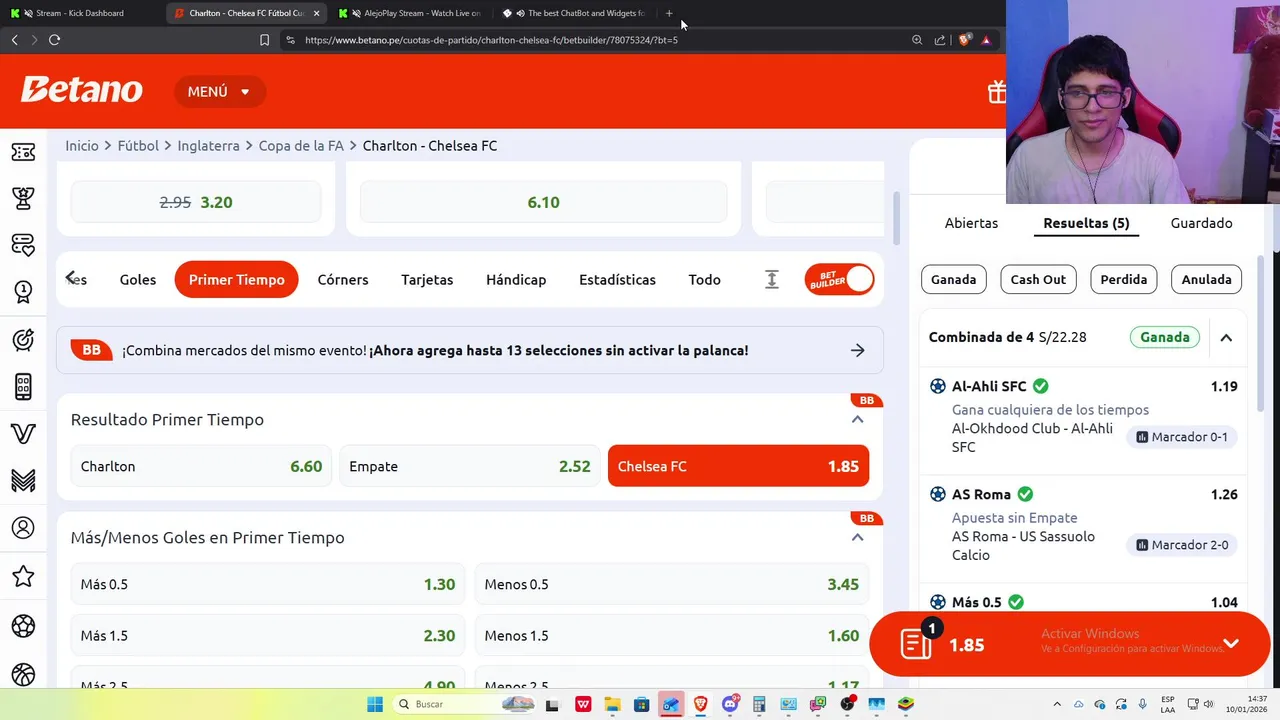Click the V virtuals sidebar icon
This screenshot has width=1280, height=720.
coord(23,434)
